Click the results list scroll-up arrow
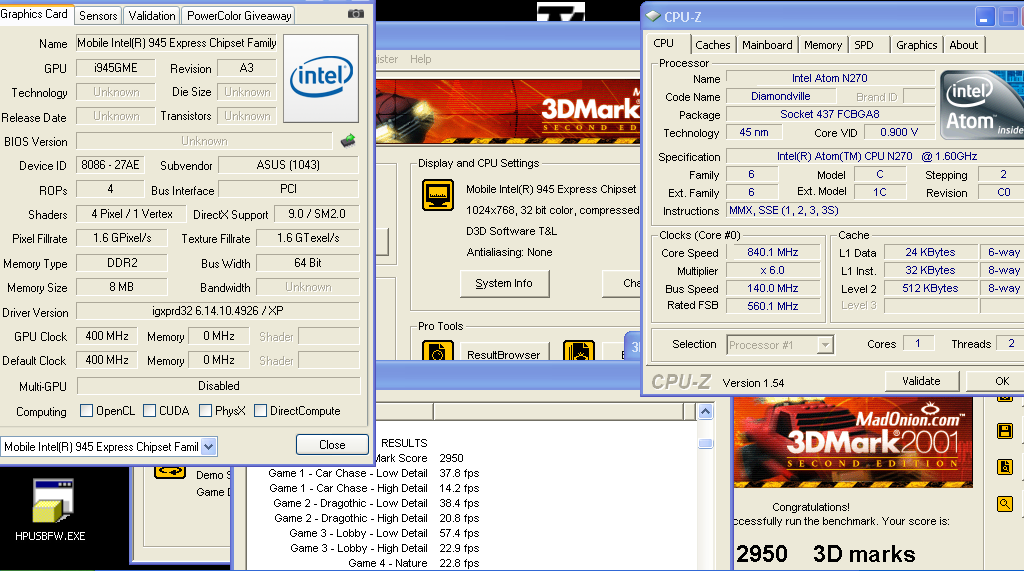The image size is (1024, 571). pos(705,412)
